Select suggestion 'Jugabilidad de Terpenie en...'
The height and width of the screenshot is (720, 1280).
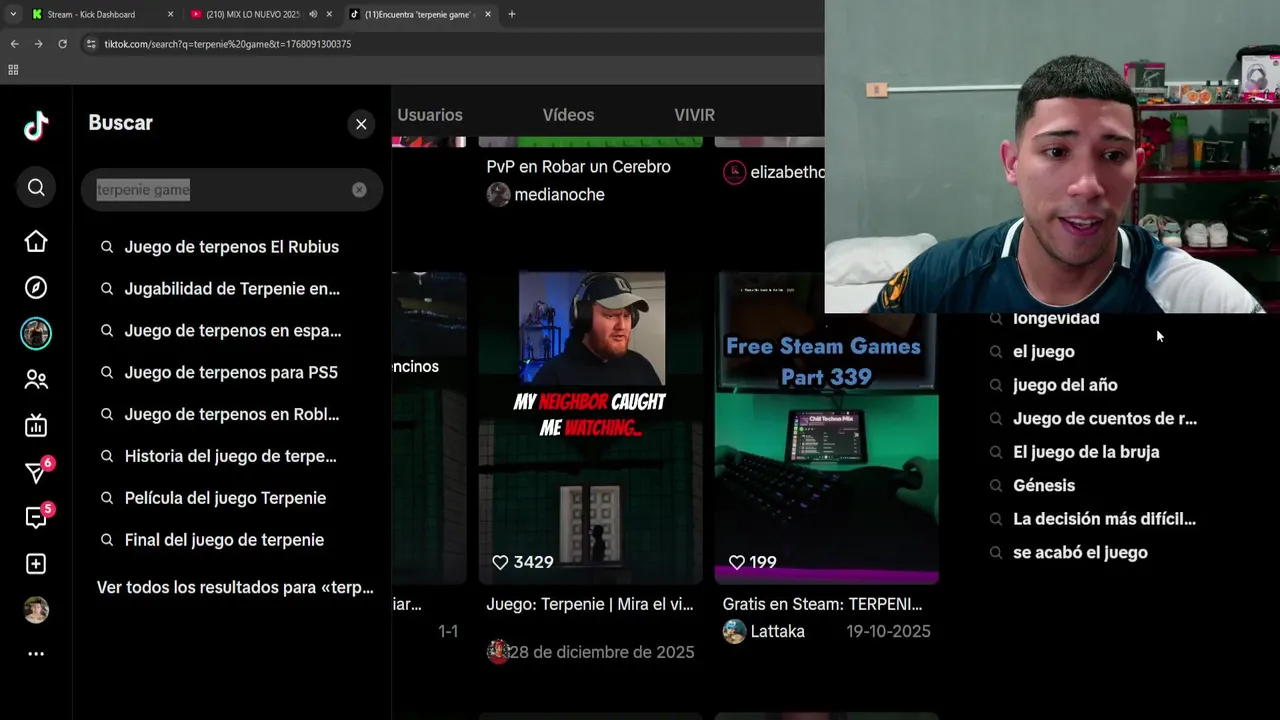click(232, 289)
